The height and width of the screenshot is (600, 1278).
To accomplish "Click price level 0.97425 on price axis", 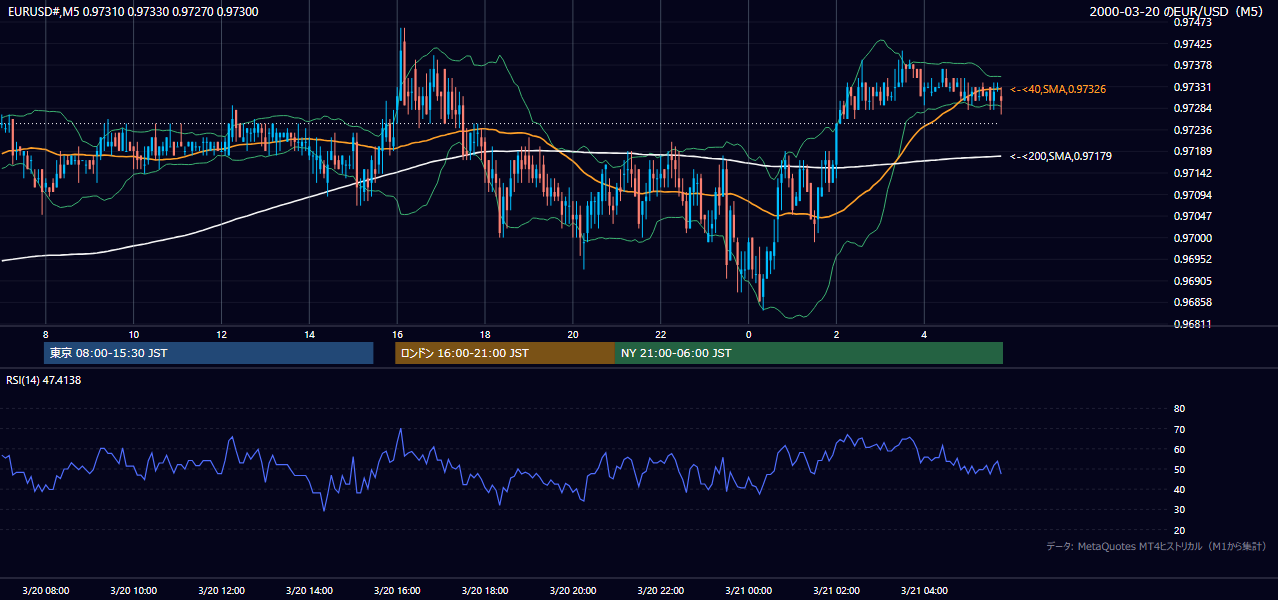I will tap(1192, 44).
